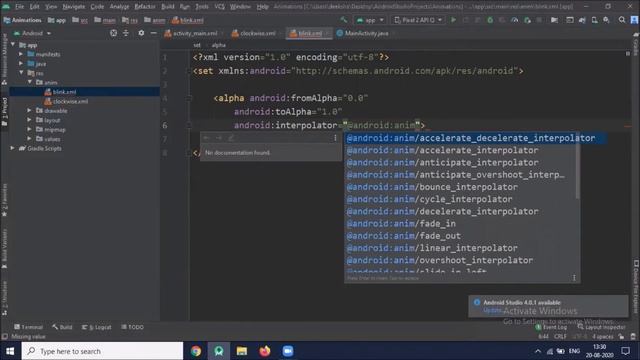Image resolution: width=640 pixels, height=360 pixels.
Task: Hide the Project panel with minus icon
Action: tap(153, 33)
